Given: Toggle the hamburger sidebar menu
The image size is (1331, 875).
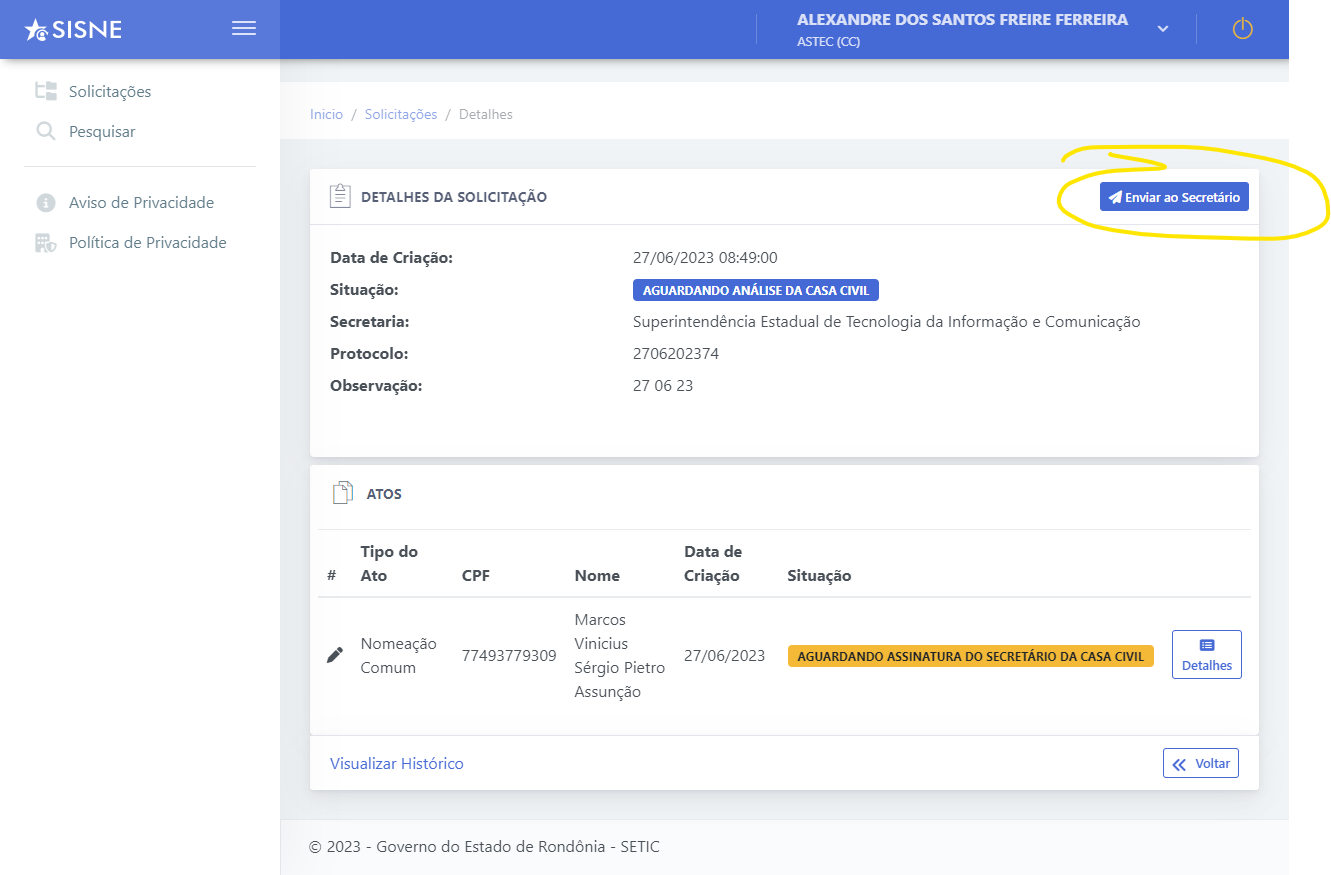Looking at the screenshot, I should [x=244, y=28].
